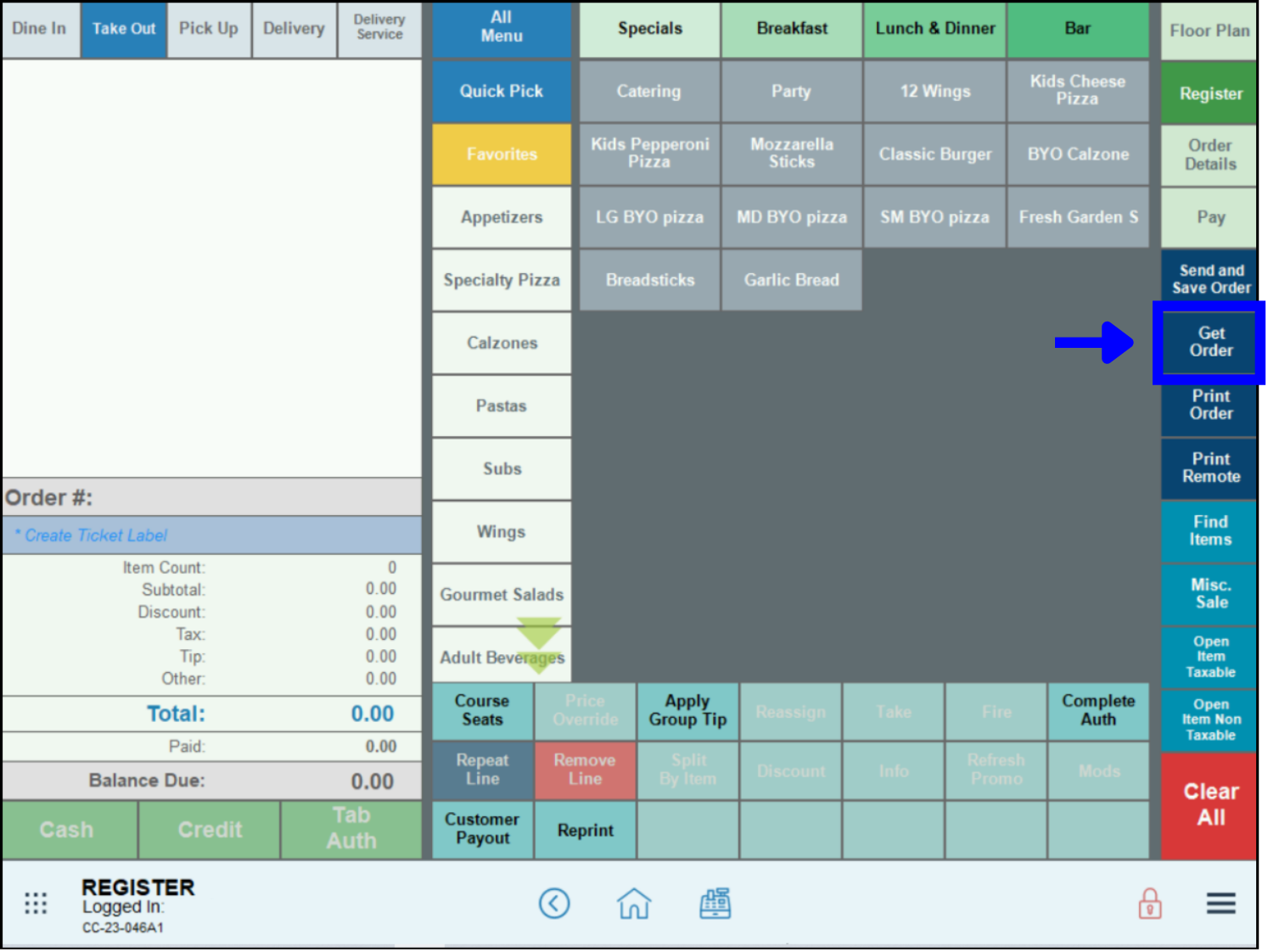The width and height of the screenshot is (1268, 952).
Task: Select the Favorites category
Action: click(x=502, y=154)
